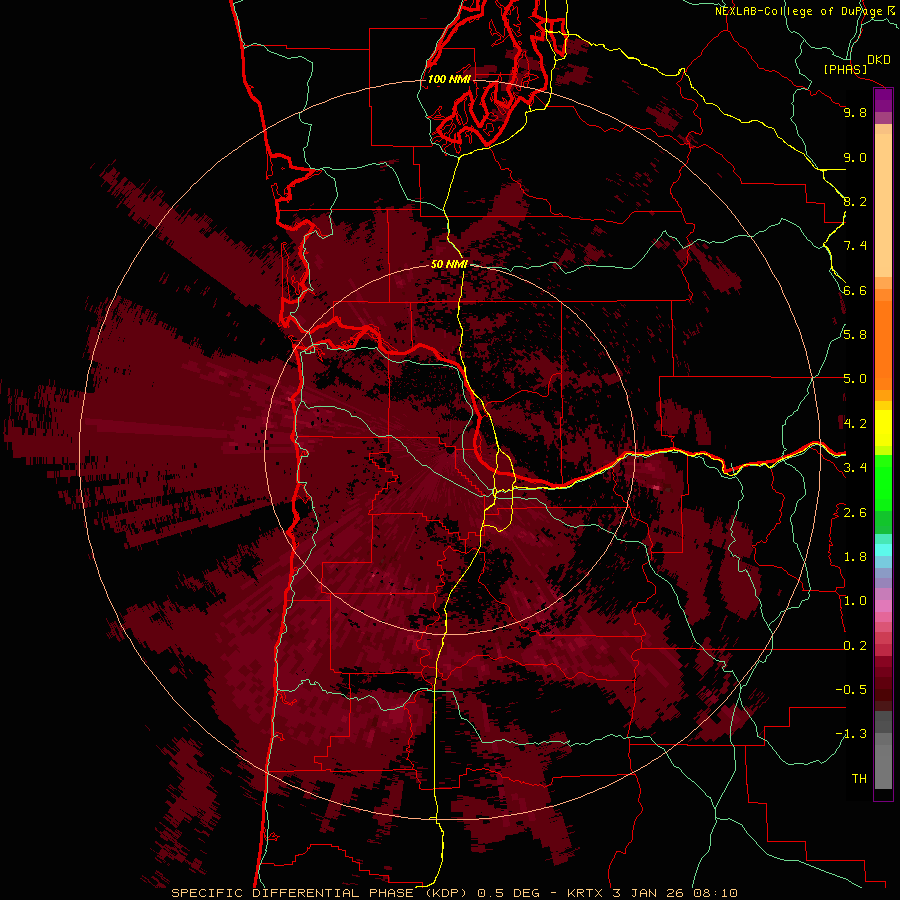
Task: Click the -1.3 value on the scale
Action: [x=851, y=734]
